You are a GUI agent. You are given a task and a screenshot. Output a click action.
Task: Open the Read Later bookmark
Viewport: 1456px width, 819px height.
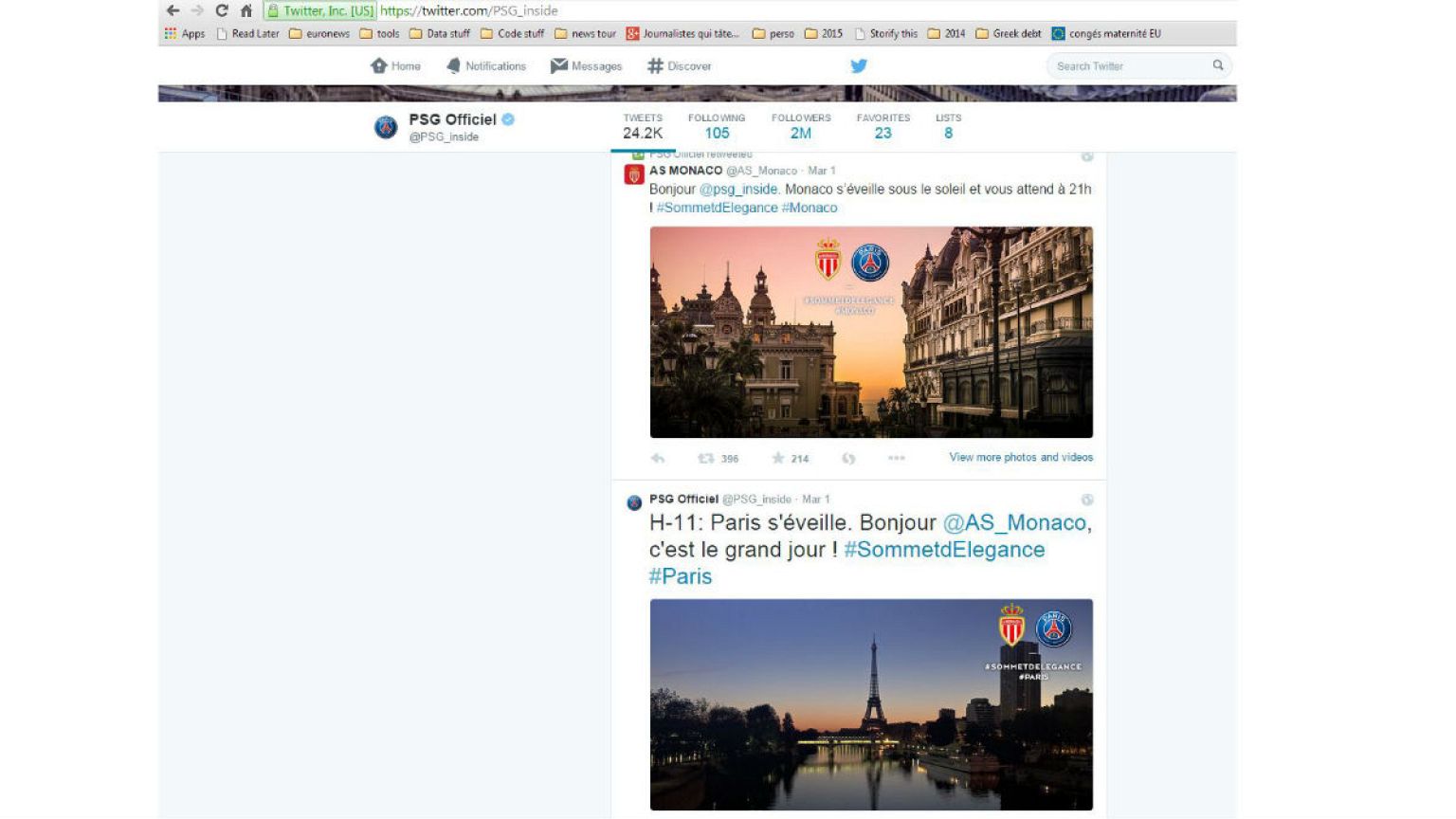tap(247, 33)
